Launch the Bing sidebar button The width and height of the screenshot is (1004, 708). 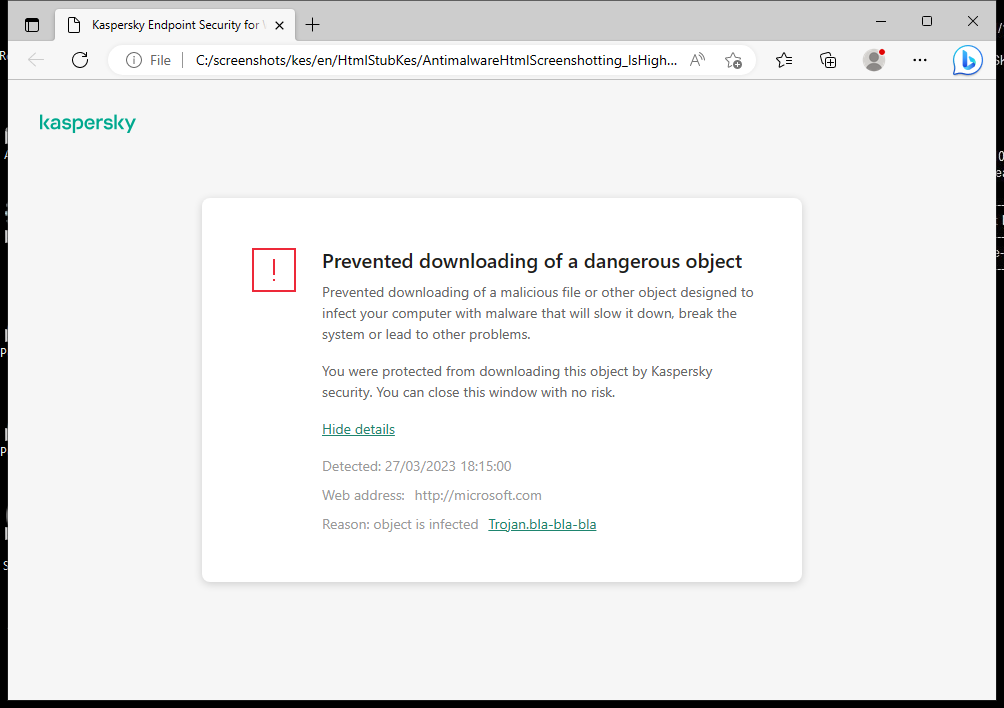pyautogui.click(x=967, y=60)
